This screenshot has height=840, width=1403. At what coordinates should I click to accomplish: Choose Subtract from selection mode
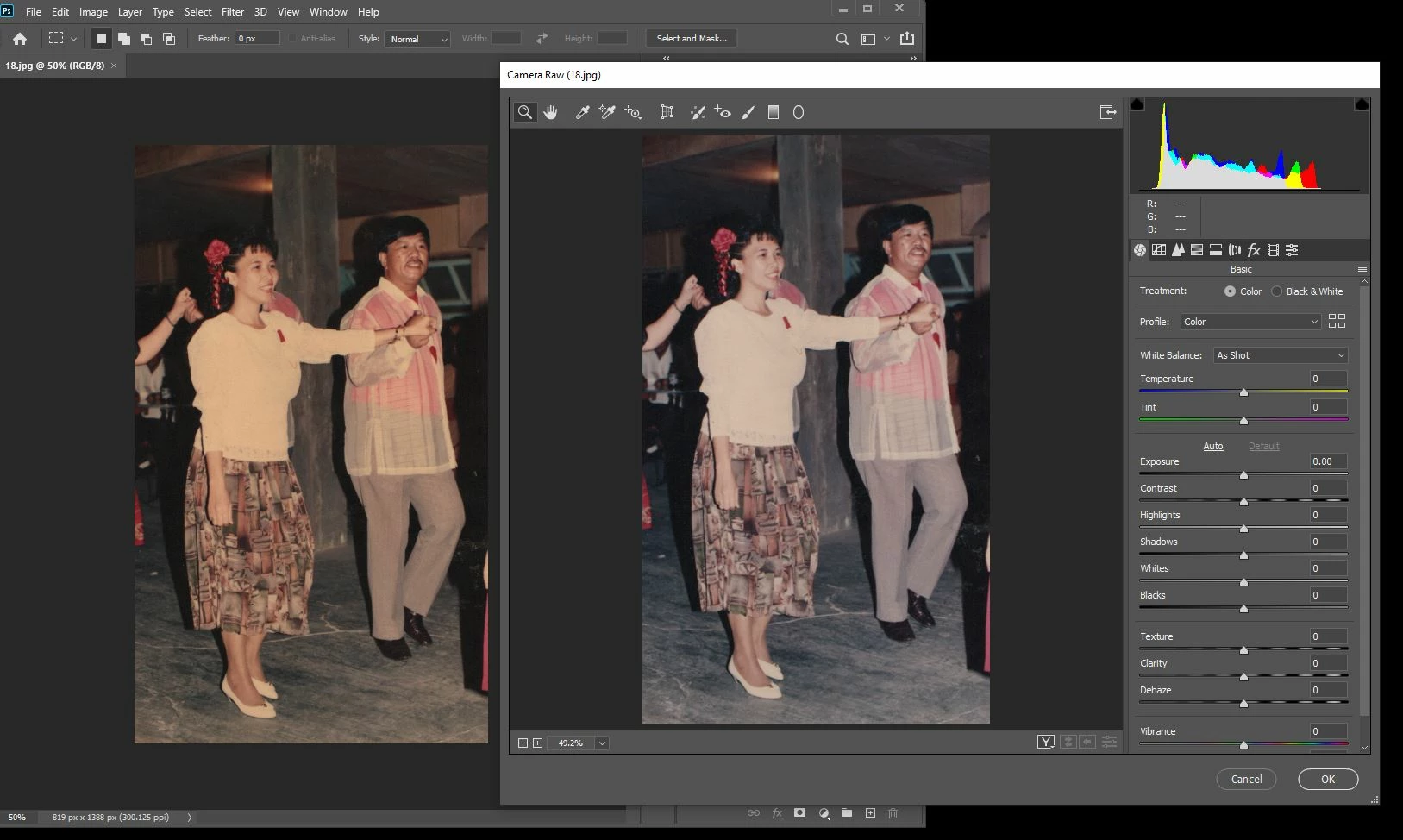point(147,39)
